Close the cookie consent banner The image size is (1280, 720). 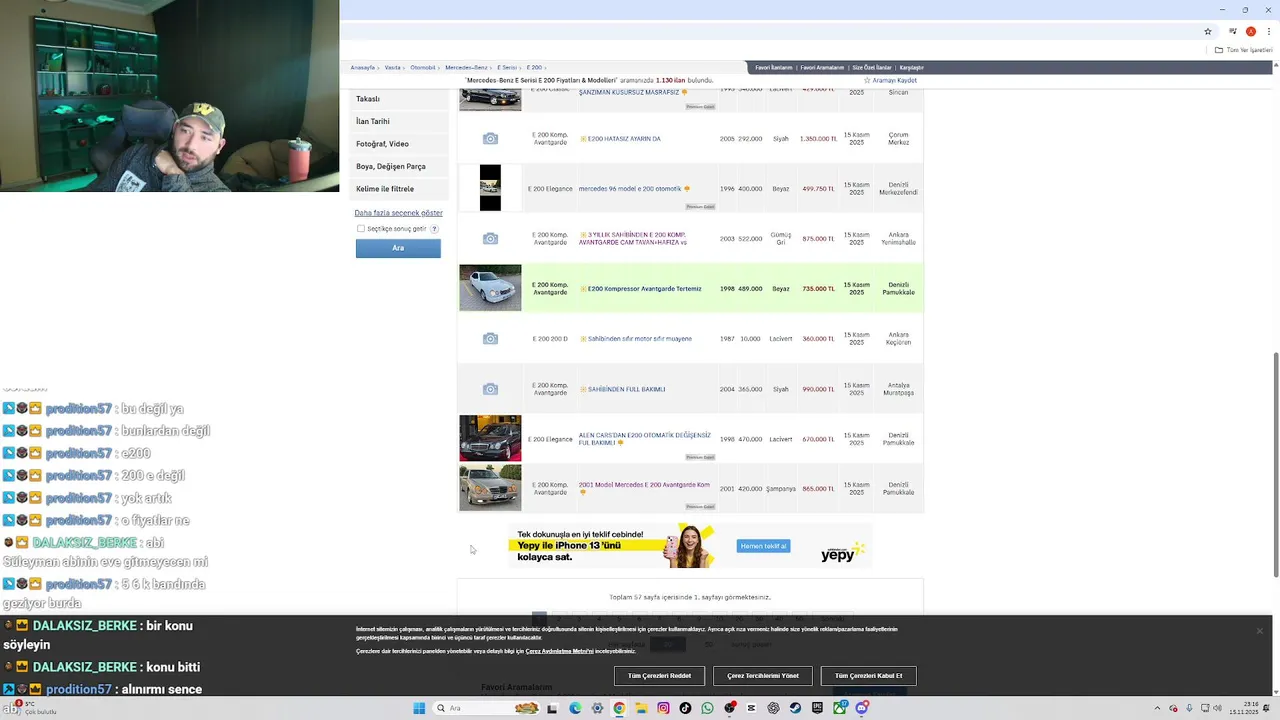(x=1259, y=630)
